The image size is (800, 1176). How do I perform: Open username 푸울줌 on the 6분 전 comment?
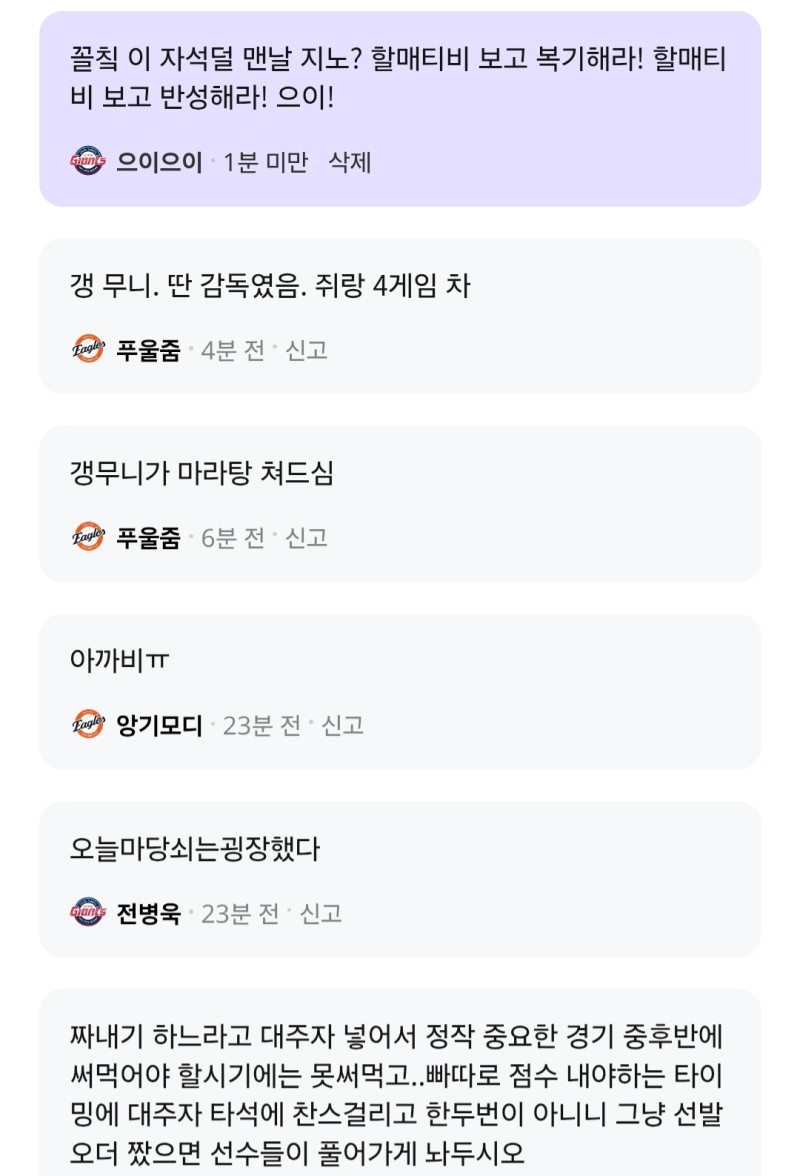pos(148,537)
